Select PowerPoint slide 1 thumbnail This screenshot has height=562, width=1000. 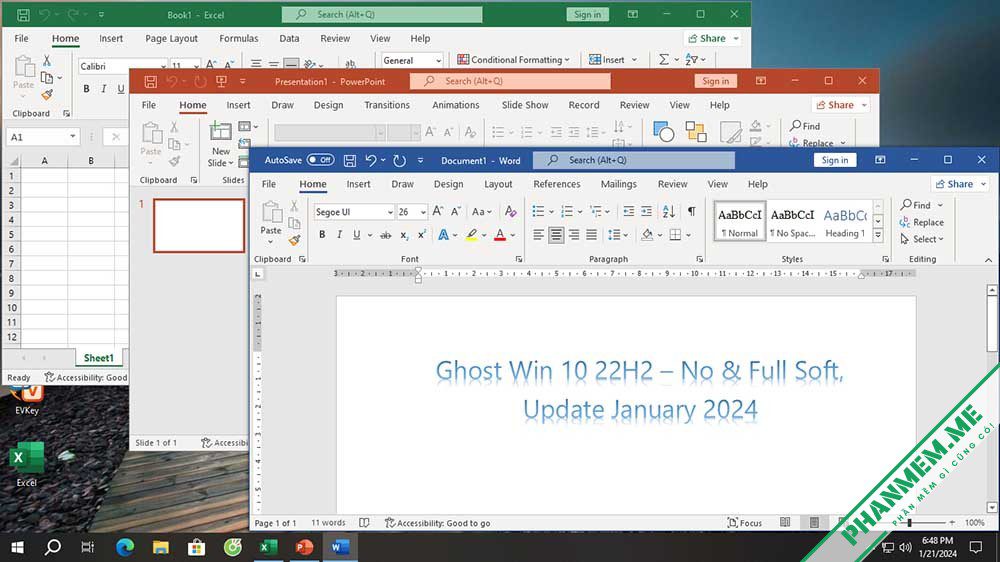[x=199, y=225]
